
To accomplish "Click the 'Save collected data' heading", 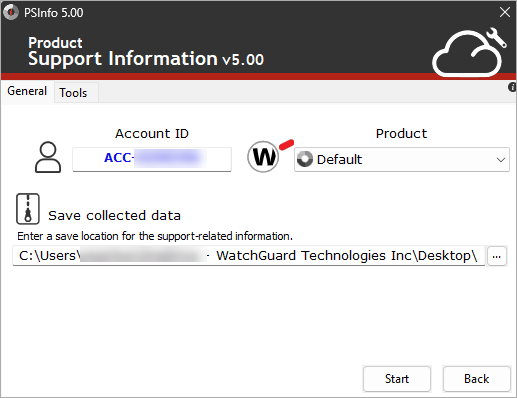I will [115, 216].
